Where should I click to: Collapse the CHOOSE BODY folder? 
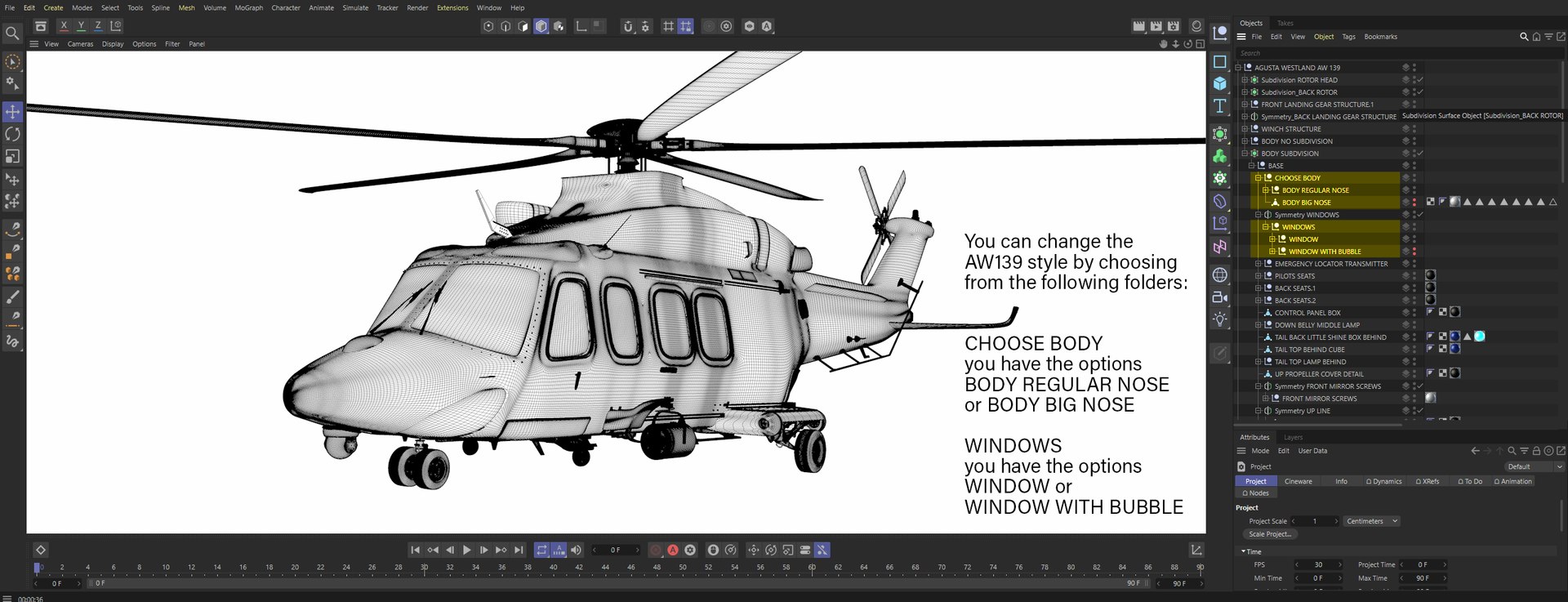[1258, 178]
